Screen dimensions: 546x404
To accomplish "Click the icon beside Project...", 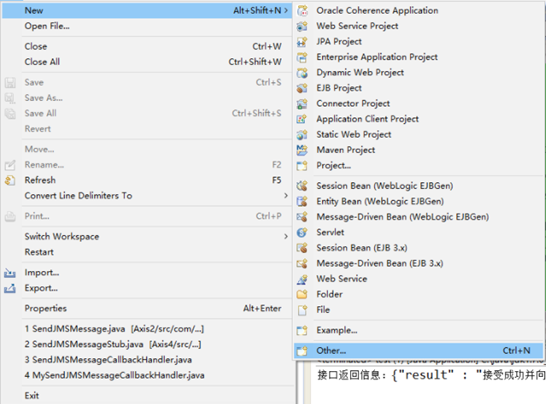I will coord(302,166).
